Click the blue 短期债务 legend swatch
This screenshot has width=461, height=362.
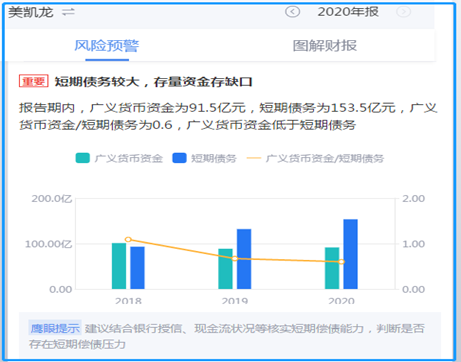[x=179, y=158]
